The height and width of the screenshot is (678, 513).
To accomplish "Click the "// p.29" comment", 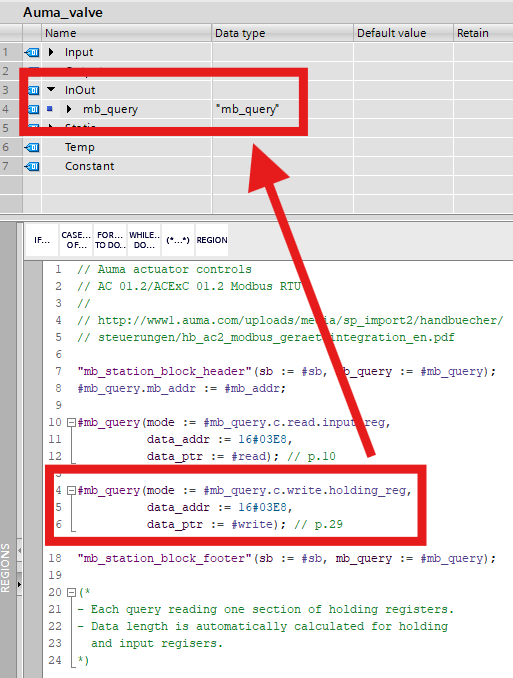I will [318, 524].
